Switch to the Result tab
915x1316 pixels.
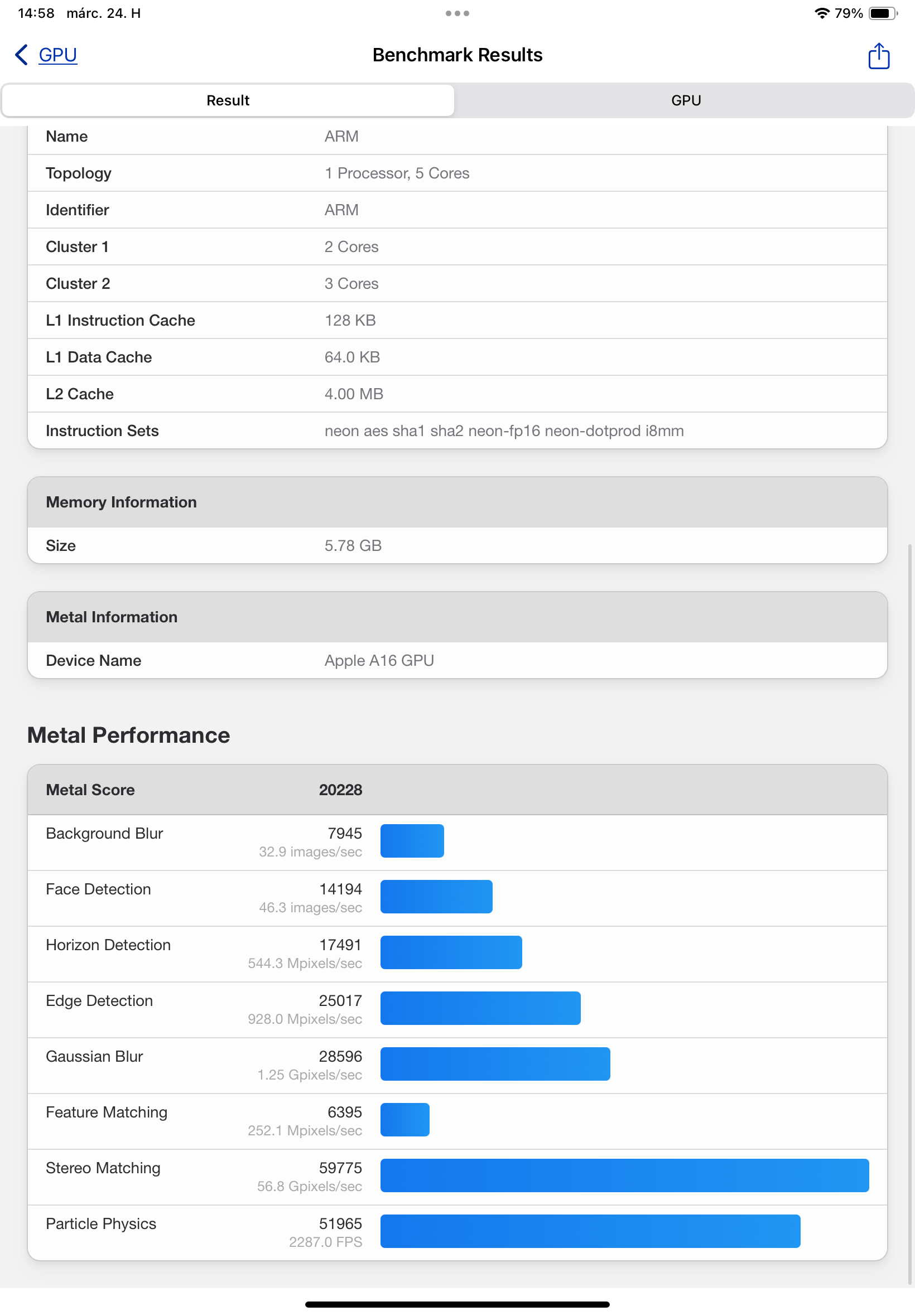[x=228, y=100]
